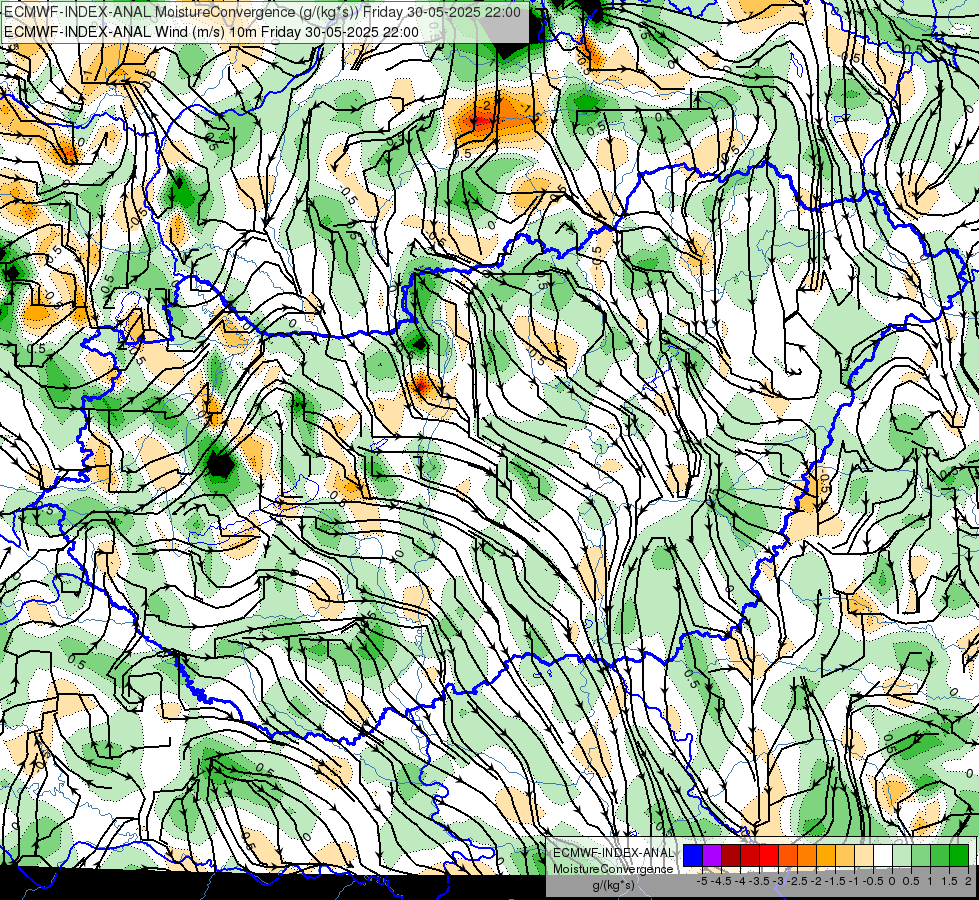The height and width of the screenshot is (900, 979).
Task: Pick the dark orange swatch between -2.5 and -2
Action: [807, 855]
